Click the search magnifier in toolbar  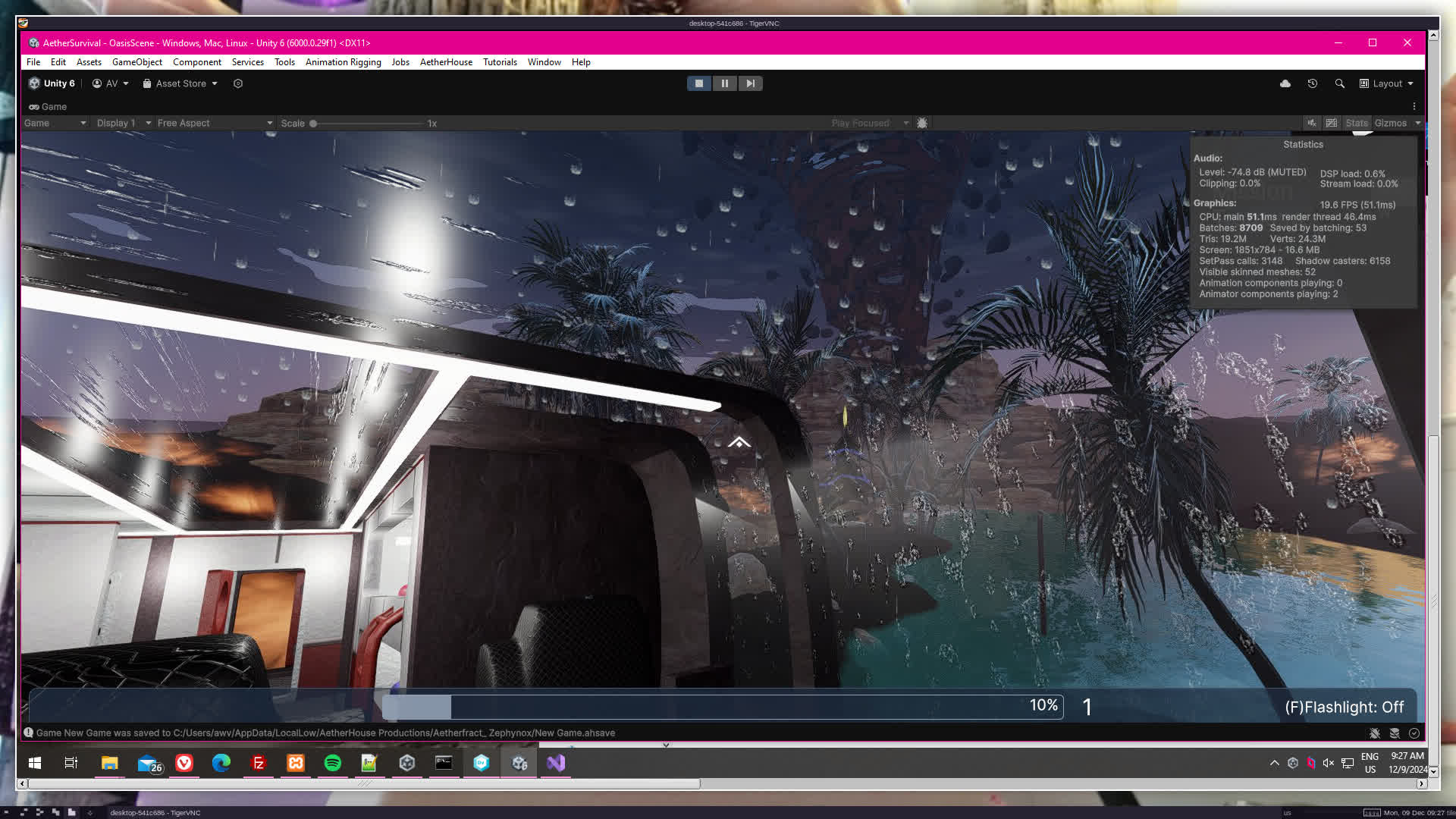pyautogui.click(x=1339, y=83)
